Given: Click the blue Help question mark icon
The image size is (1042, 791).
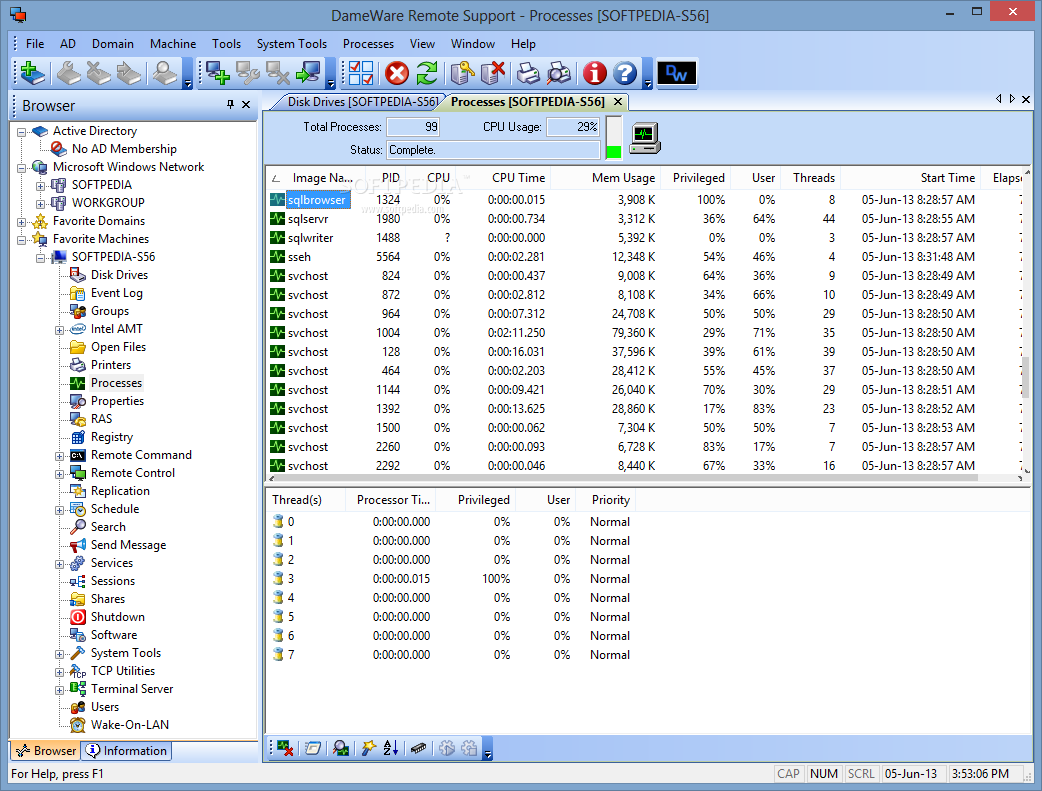Looking at the screenshot, I should (x=625, y=73).
